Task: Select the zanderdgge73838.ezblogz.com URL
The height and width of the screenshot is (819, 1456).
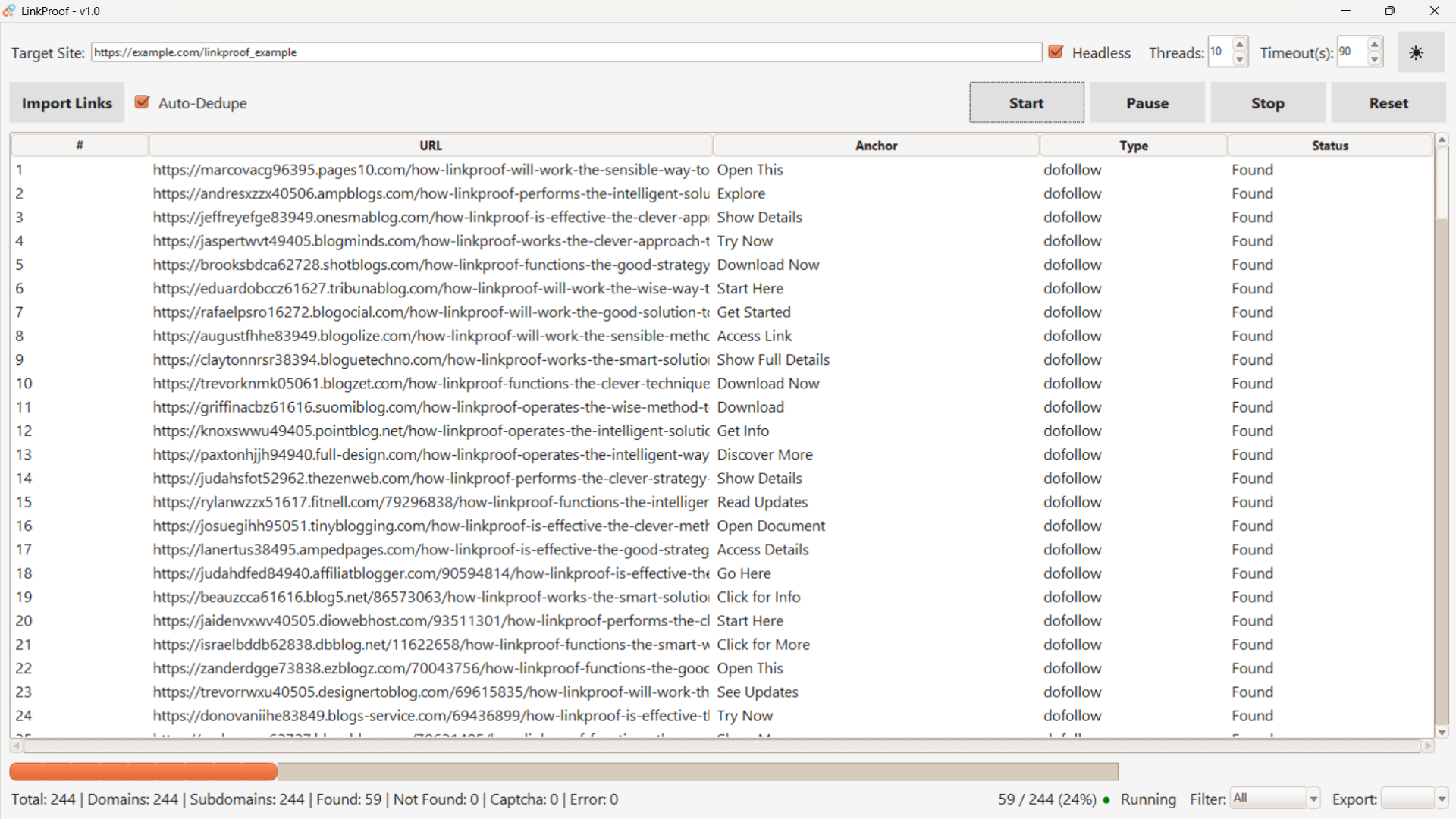Action: click(431, 668)
